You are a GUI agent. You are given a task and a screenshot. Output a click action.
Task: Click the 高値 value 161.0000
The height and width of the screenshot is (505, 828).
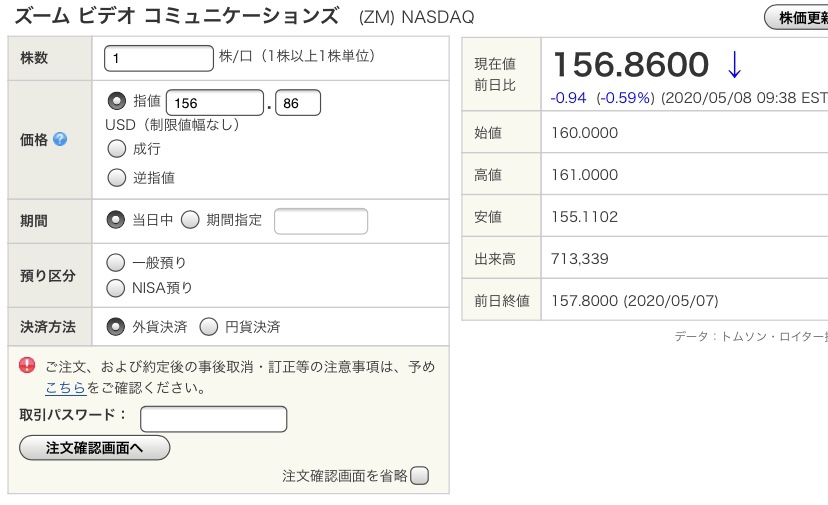point(585,175)
